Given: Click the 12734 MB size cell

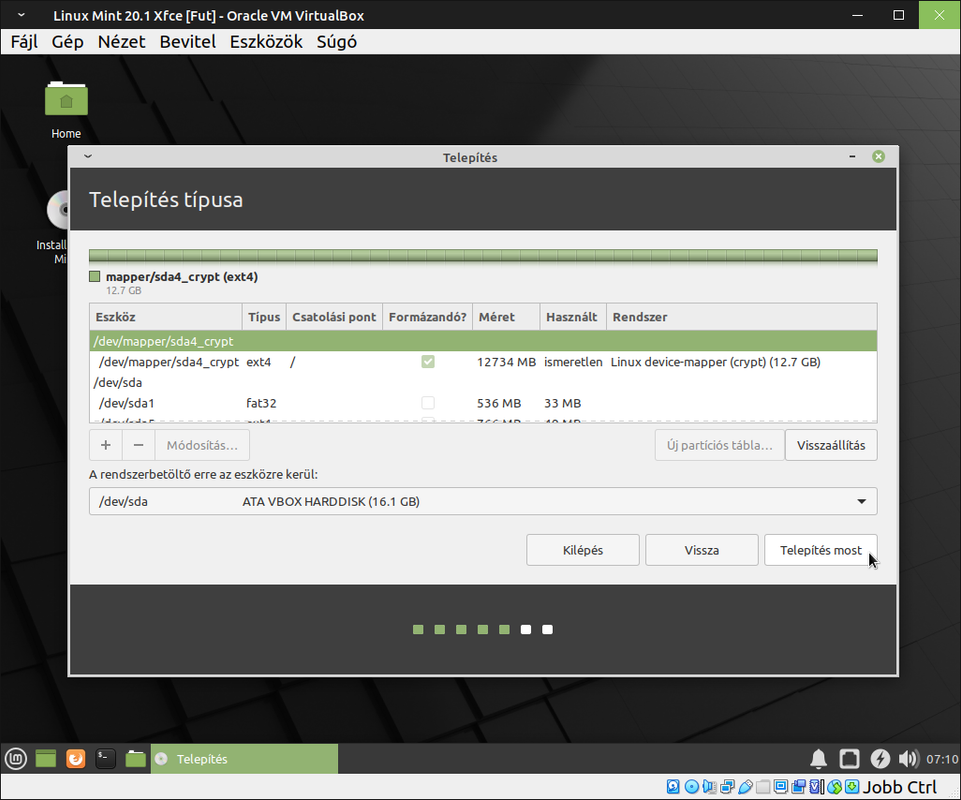Looking at the screenshot, I should coord(506,362).
